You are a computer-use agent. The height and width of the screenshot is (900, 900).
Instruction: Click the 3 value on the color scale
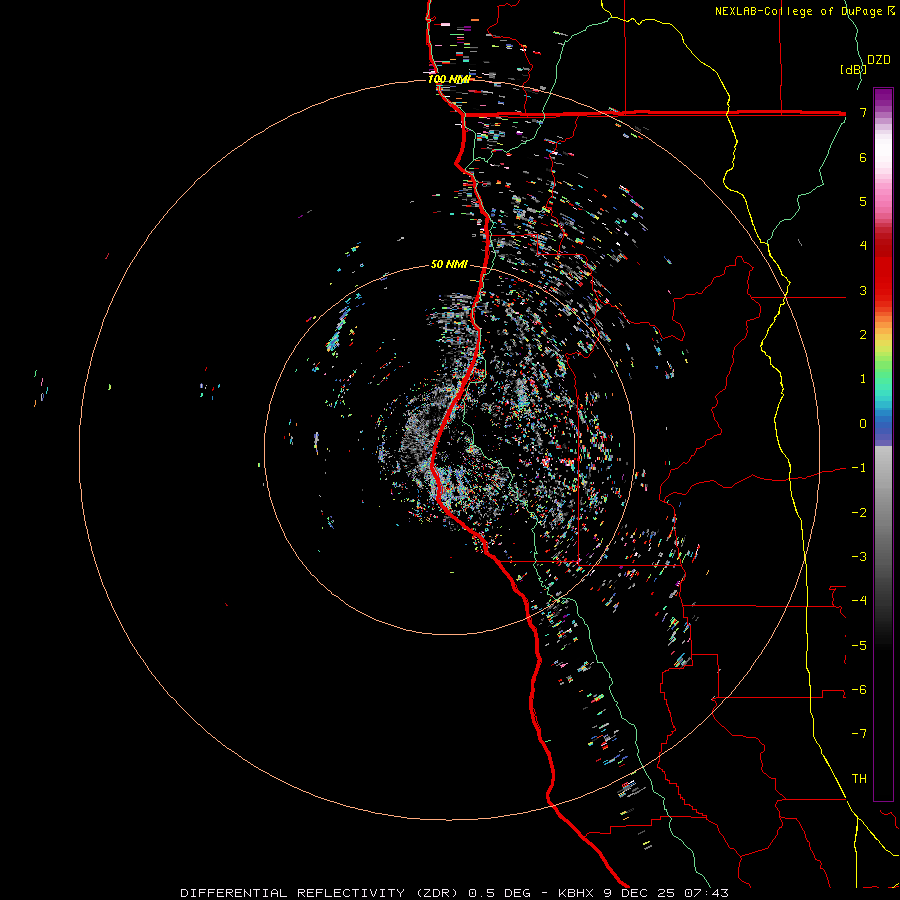point(863,290)
